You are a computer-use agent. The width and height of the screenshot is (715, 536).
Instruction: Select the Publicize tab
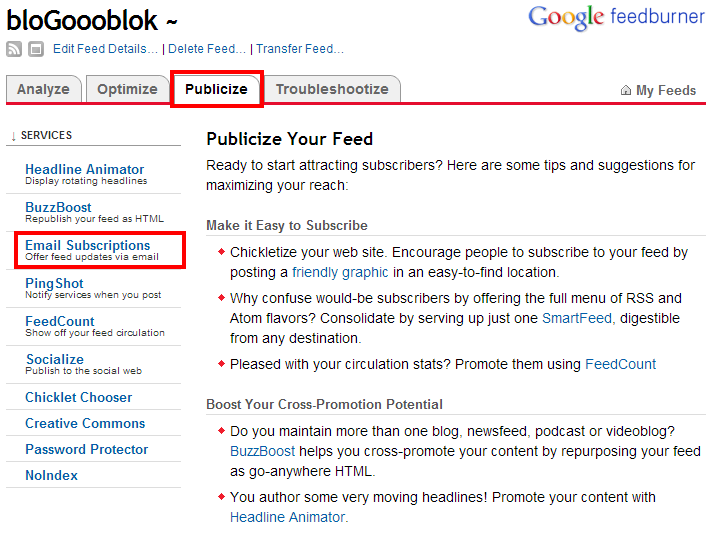tap(217, 89)
